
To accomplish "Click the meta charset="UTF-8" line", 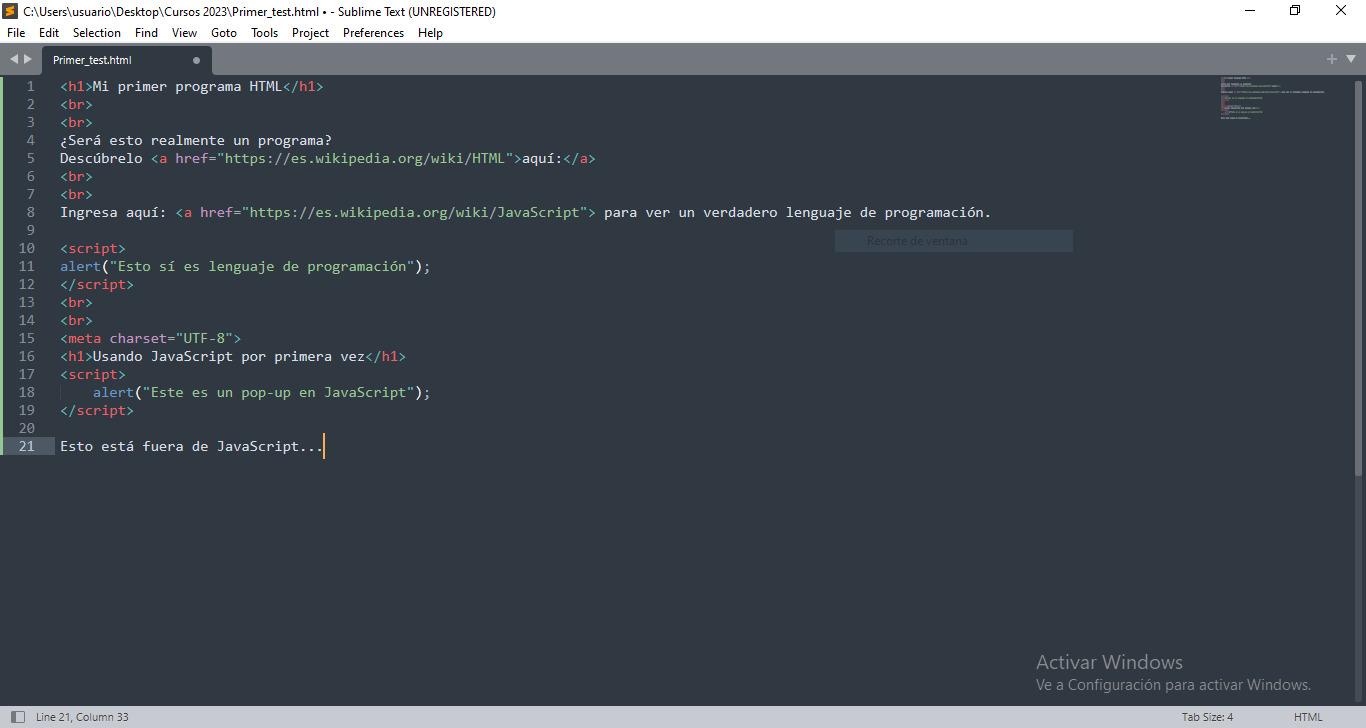I will (x=150, y=338).
